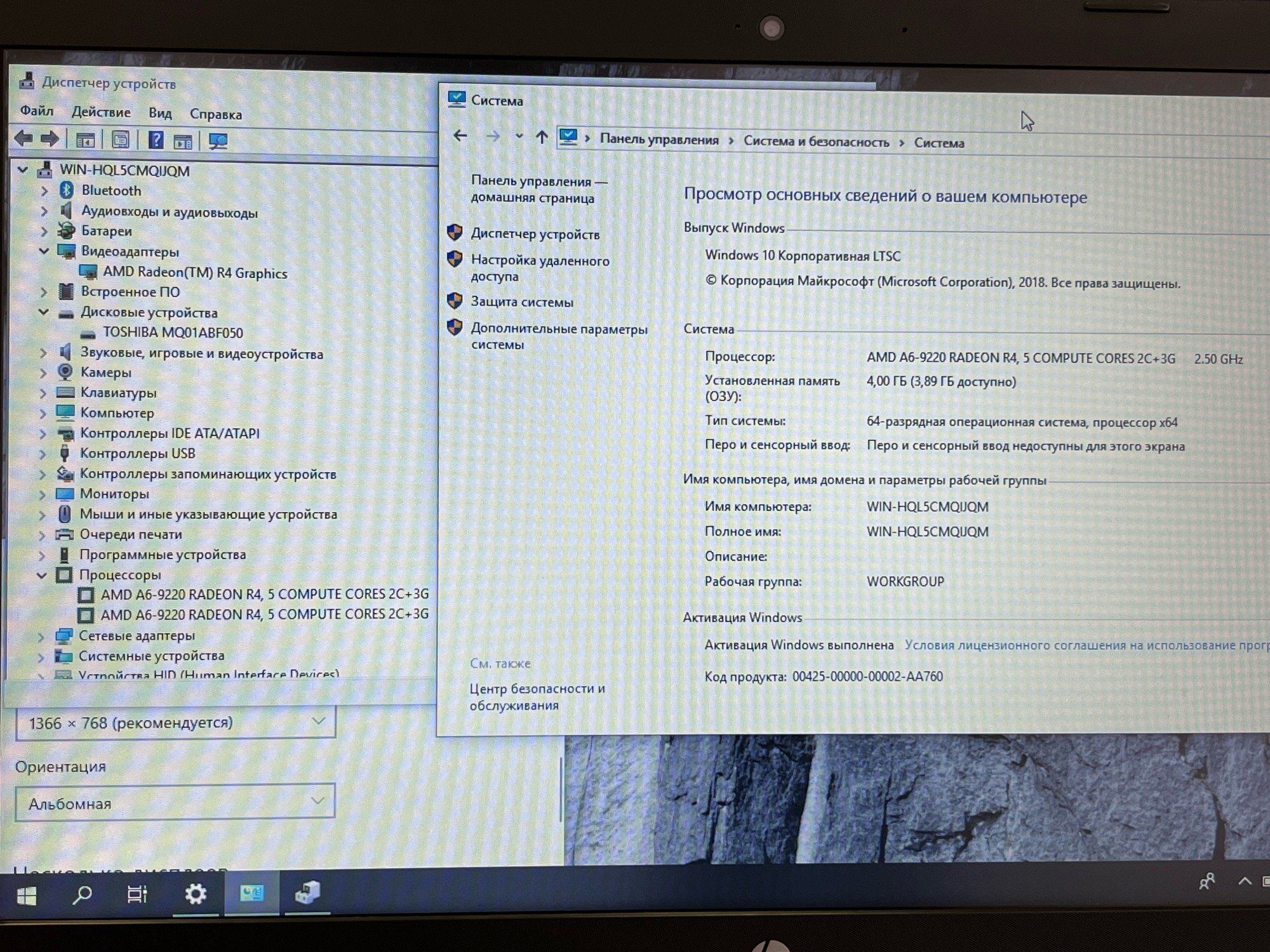Open Settings gear on taskbar
This screenshot has width=1270, height=952.
(196, 894)
